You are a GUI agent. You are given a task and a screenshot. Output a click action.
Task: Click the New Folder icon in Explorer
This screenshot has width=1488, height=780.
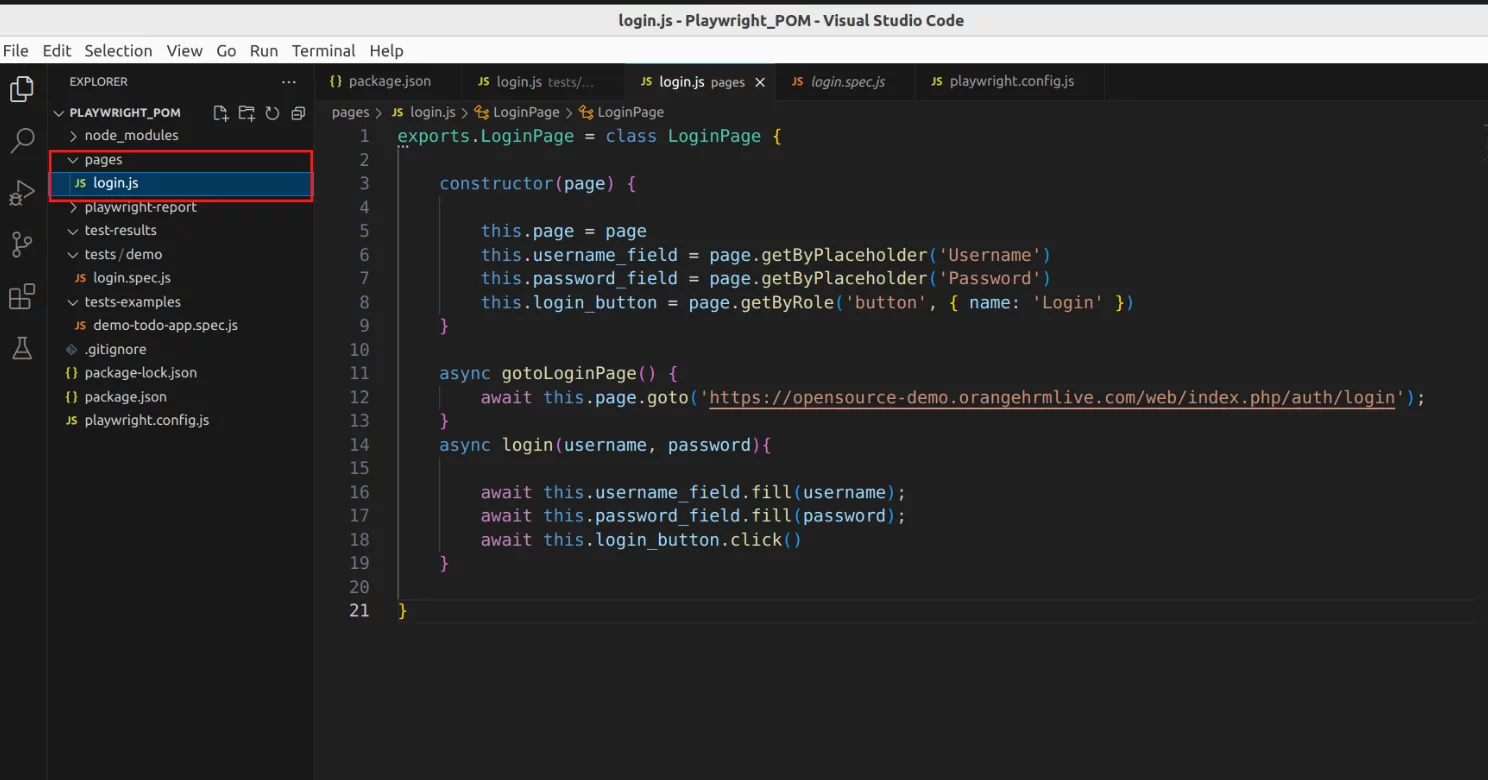[246, 113]
